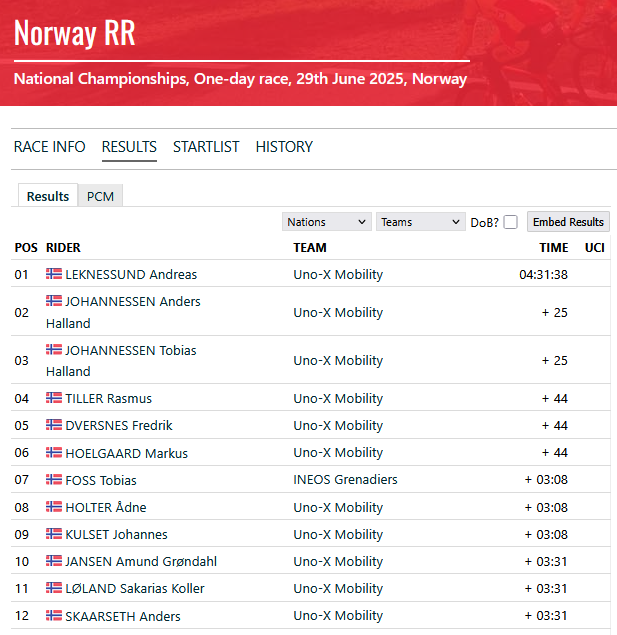Open rider DVERSNES Fredrik link

click(x=119, y=426)
